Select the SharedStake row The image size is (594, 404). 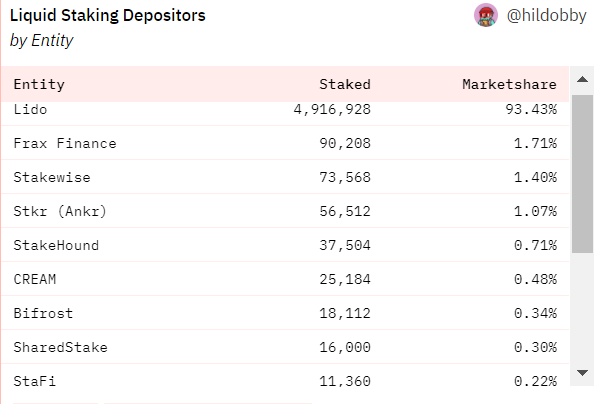tap(285, 347)
